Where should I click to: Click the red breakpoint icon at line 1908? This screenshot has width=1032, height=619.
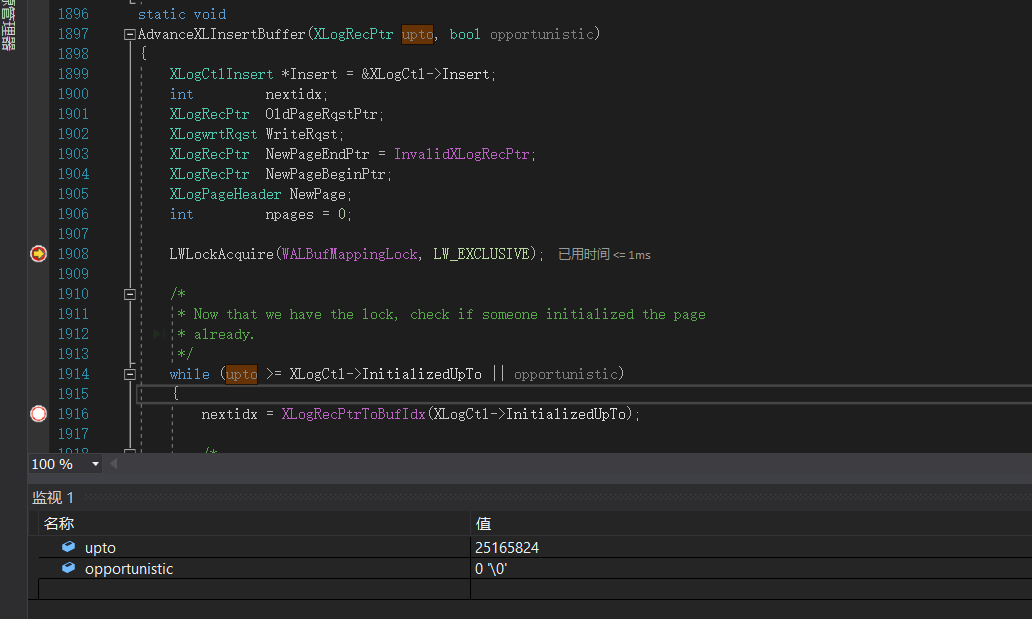coord(37,253)
